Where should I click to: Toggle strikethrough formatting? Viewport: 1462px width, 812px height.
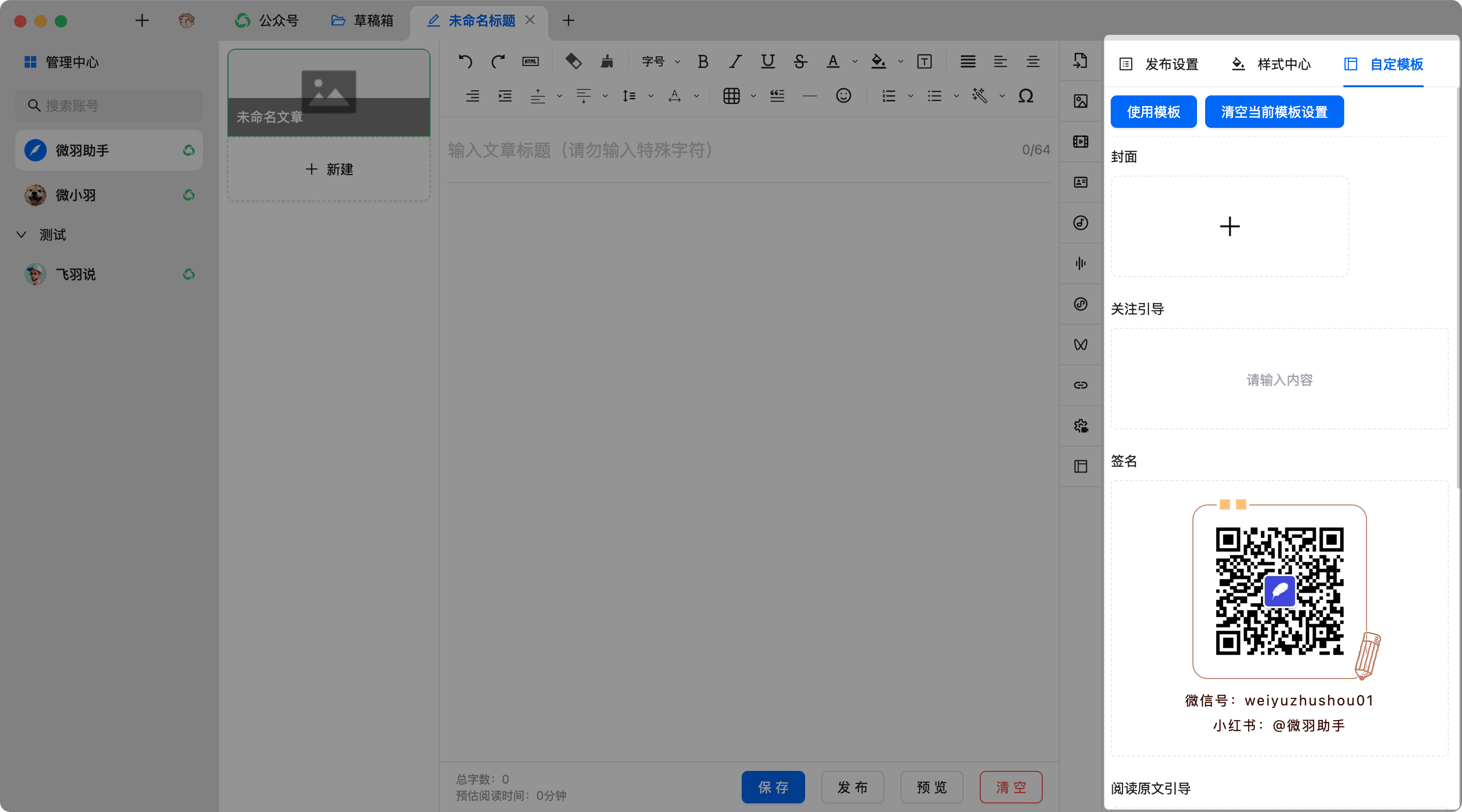click(x=800, y=61)
